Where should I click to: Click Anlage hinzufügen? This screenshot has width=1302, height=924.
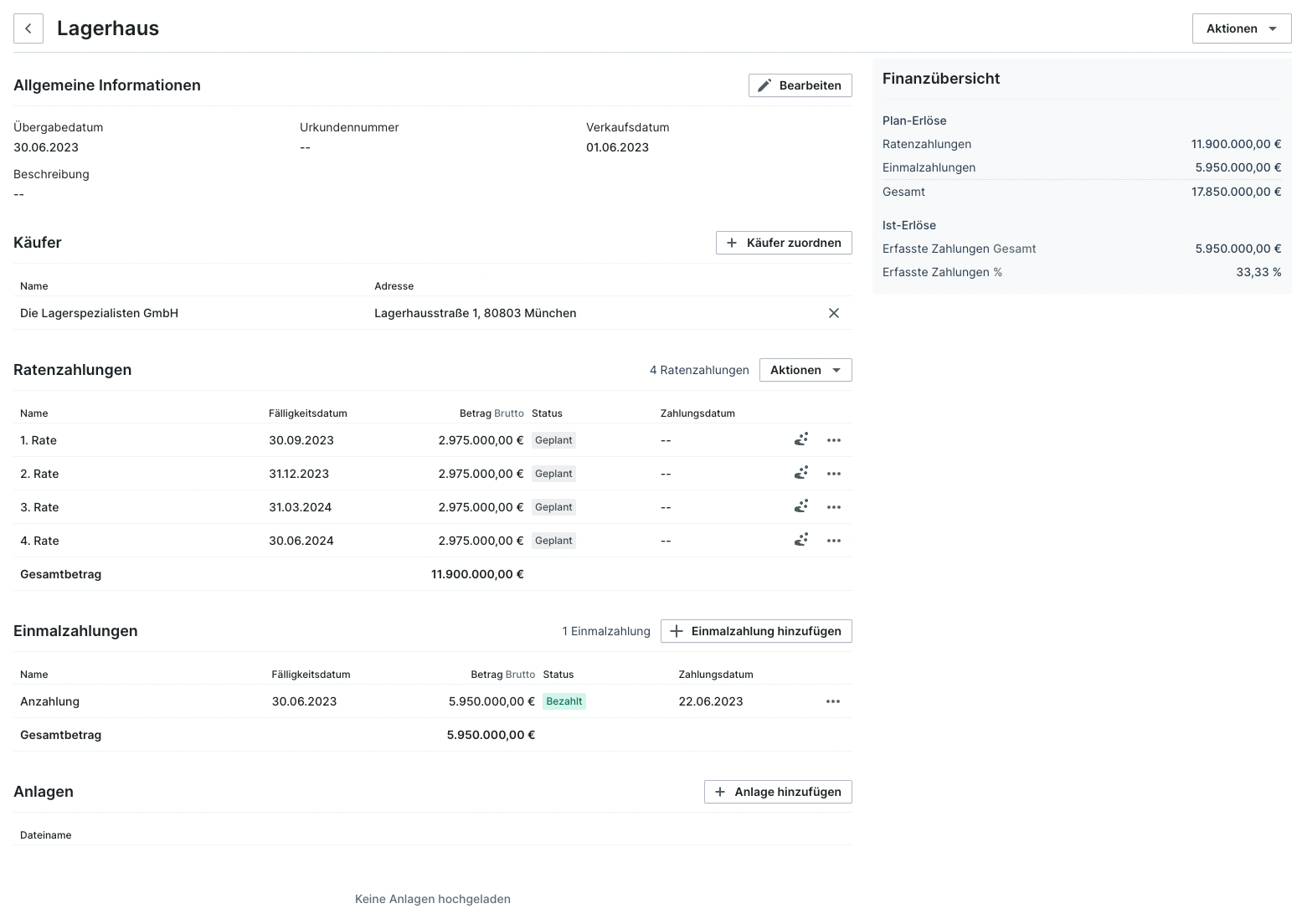777,792
